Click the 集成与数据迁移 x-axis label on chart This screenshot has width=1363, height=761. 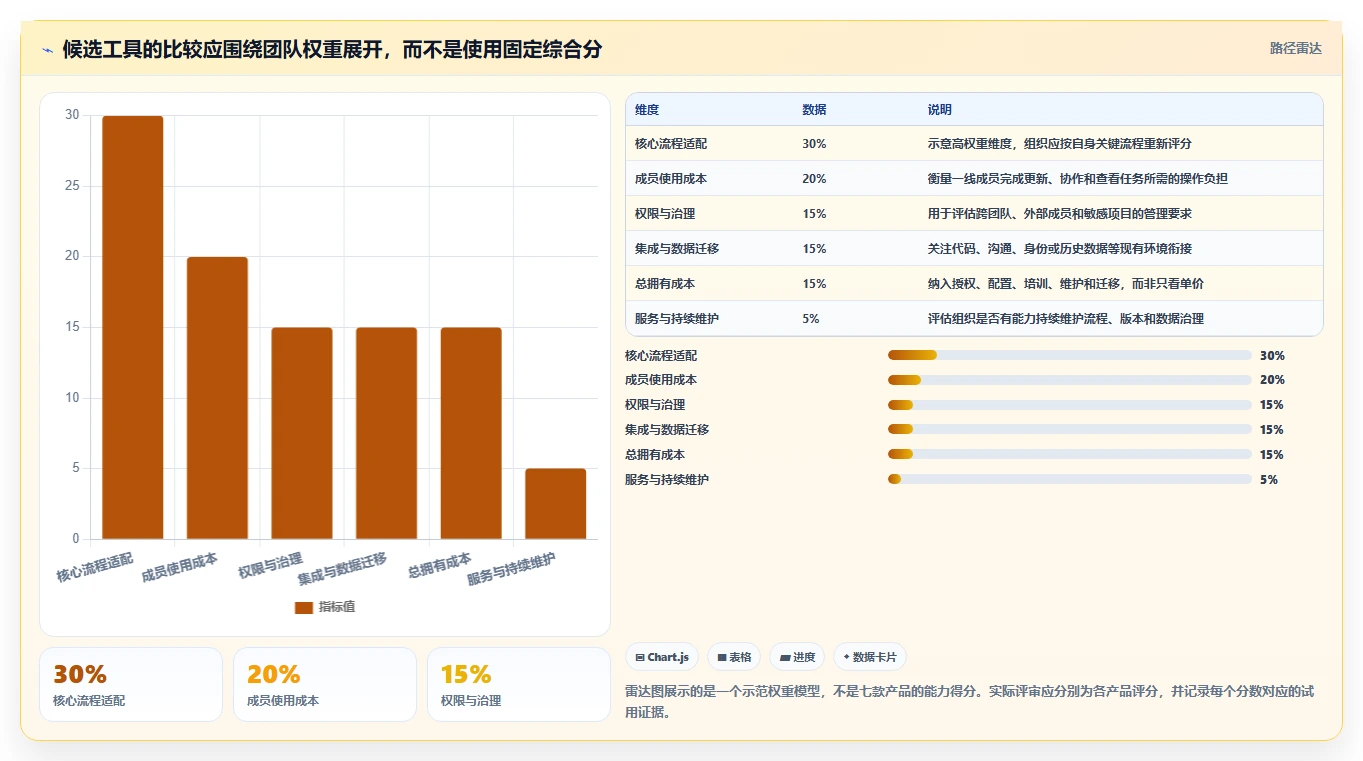[x=342, y=569]
